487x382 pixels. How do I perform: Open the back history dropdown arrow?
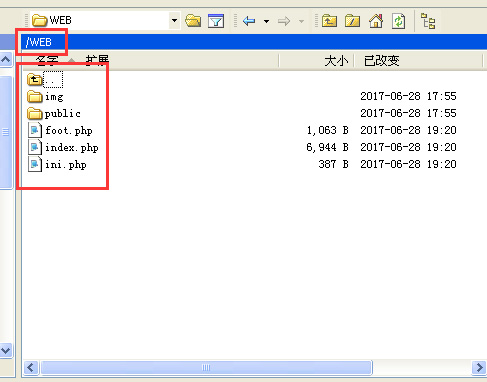pyautogui.click(x=266, y=21)
